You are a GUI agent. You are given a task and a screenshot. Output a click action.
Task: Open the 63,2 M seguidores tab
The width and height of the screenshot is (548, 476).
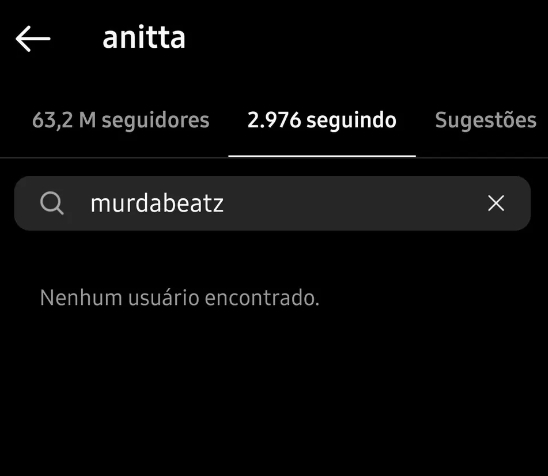pos(121,120)
